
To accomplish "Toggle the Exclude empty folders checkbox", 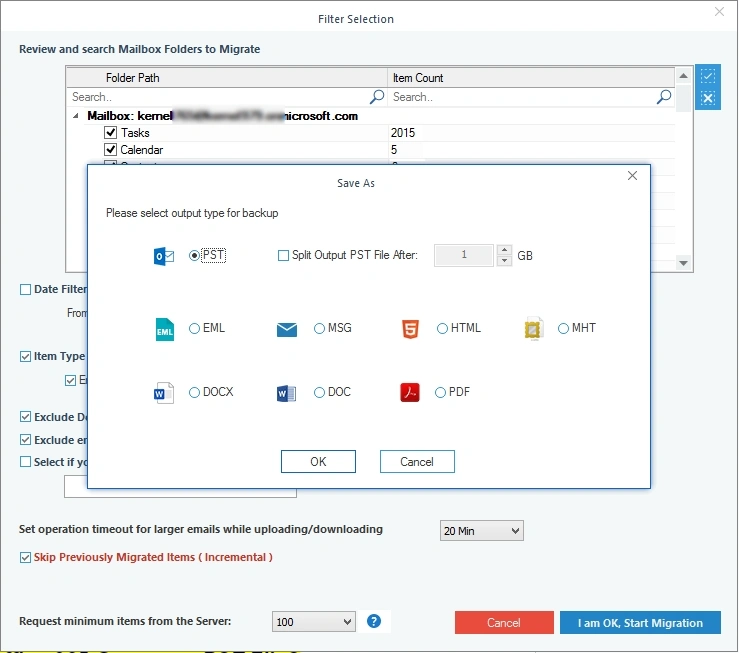I will (25, 440).
